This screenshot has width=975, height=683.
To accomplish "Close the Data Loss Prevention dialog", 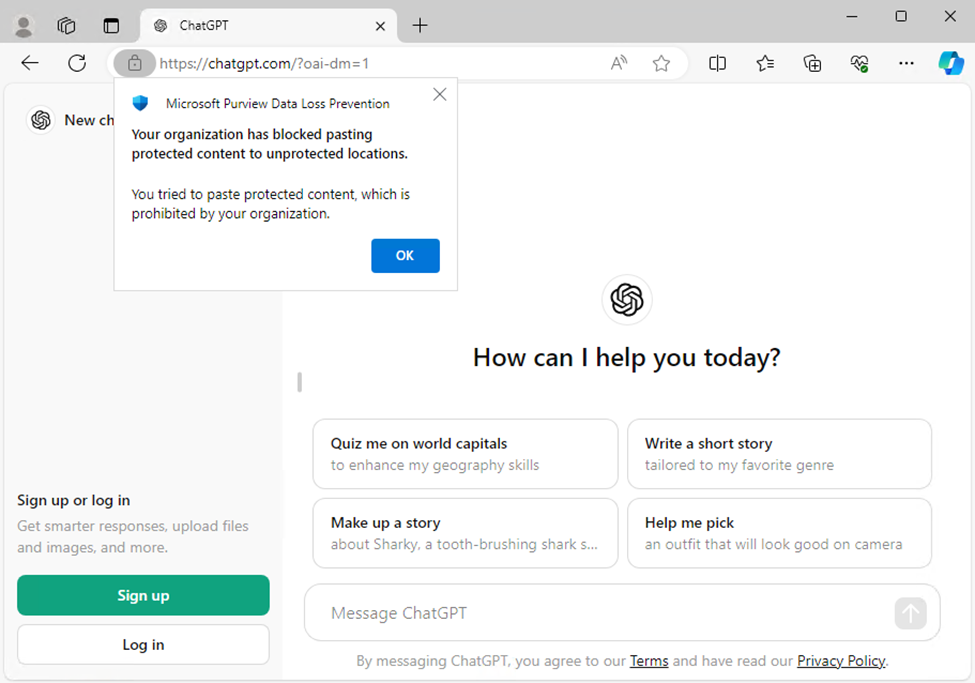I will pos(440,95).
